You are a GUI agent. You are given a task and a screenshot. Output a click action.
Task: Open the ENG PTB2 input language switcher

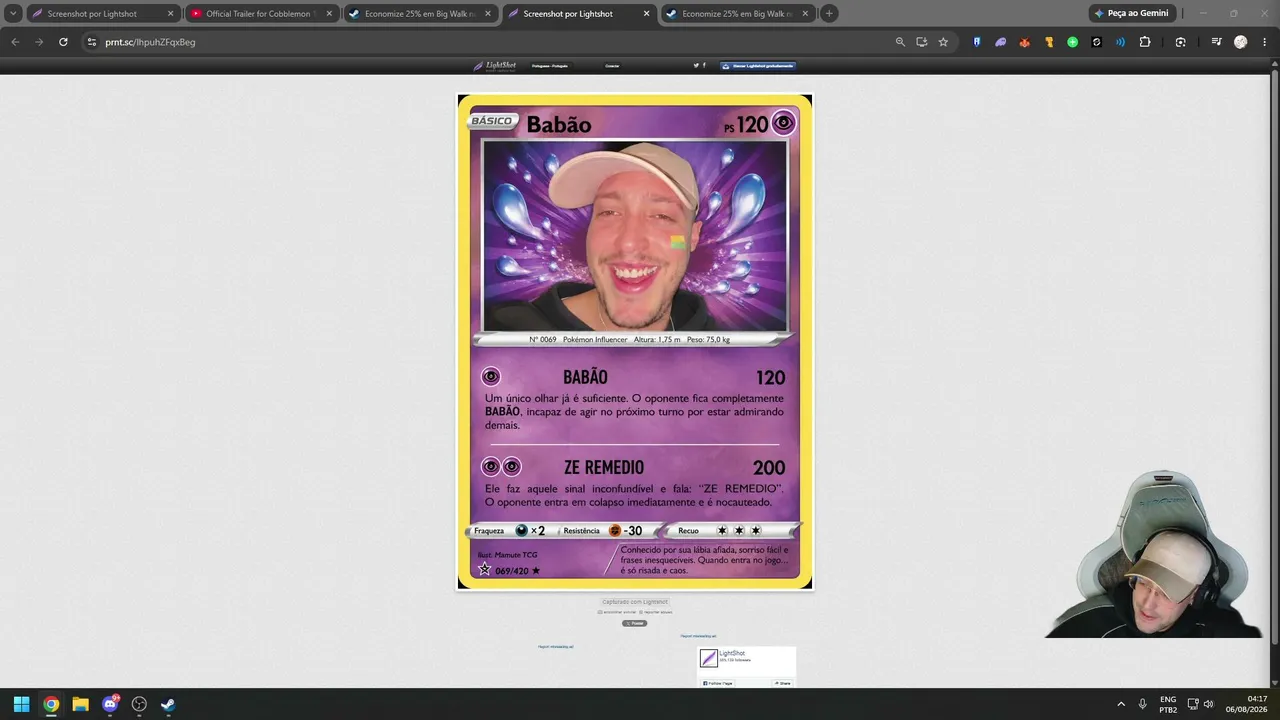[1168, 704]
